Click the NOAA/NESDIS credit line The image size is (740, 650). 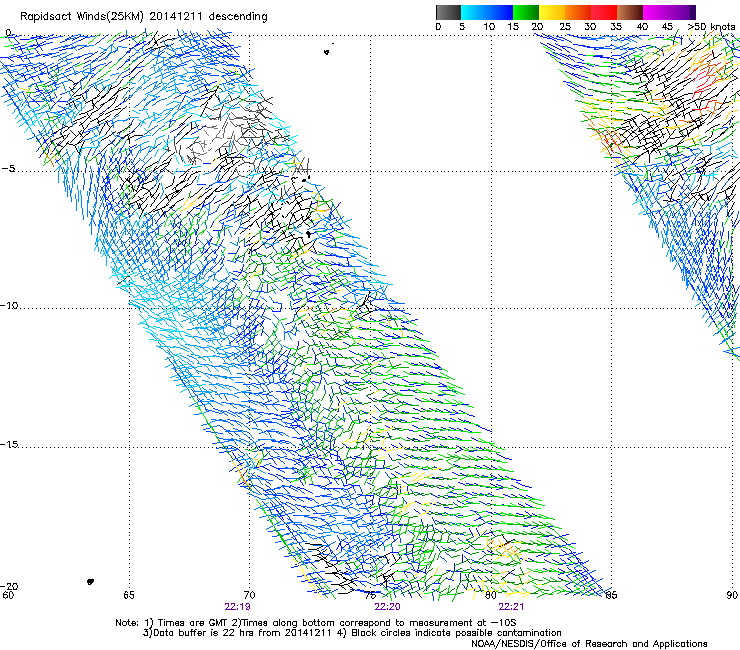(589, 644)
